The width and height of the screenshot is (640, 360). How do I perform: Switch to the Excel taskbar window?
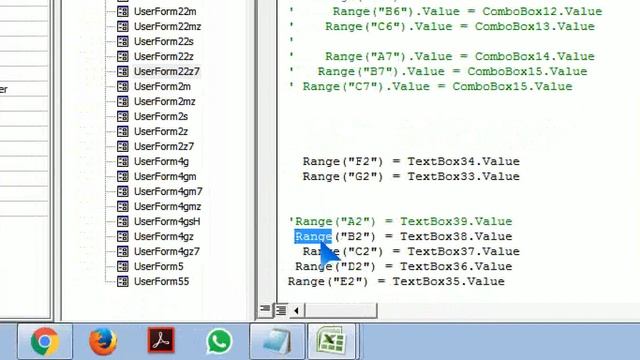(x=332, y=341)
